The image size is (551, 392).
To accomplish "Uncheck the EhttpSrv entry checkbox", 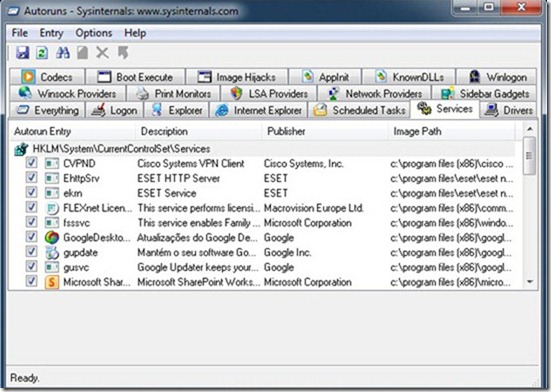I will [31, 177].
